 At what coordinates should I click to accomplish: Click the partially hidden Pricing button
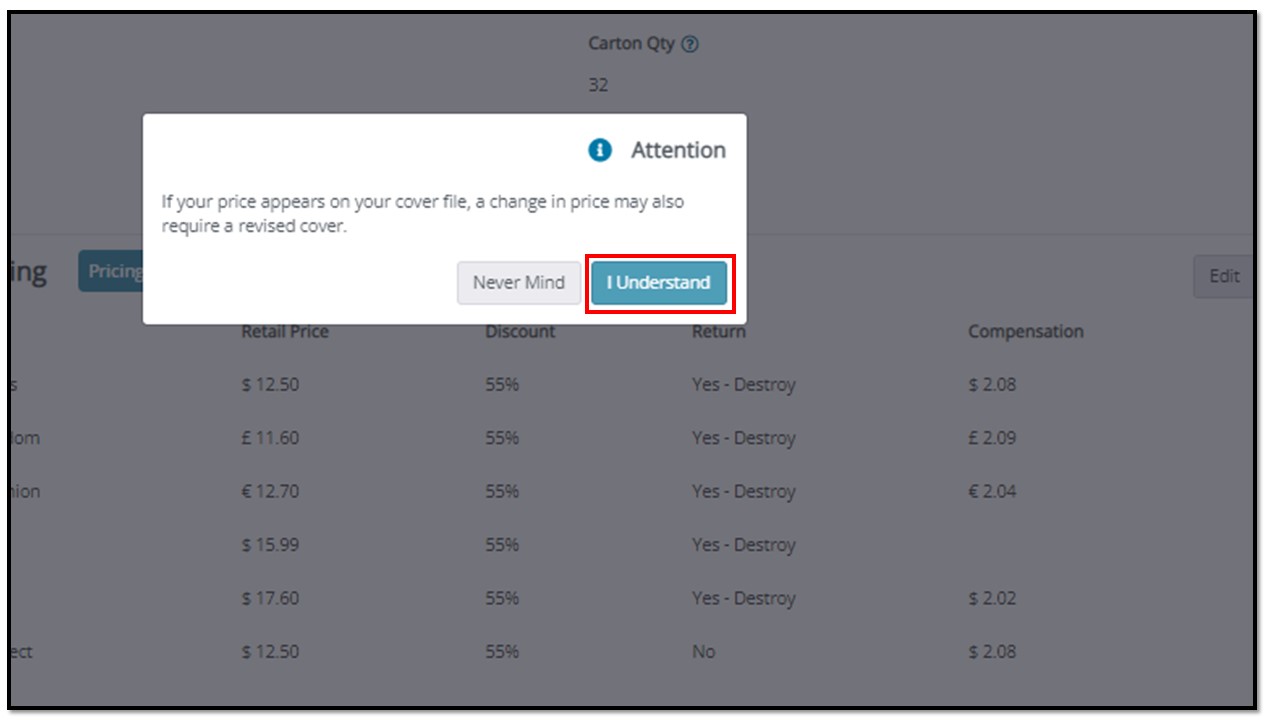[110, 272]
